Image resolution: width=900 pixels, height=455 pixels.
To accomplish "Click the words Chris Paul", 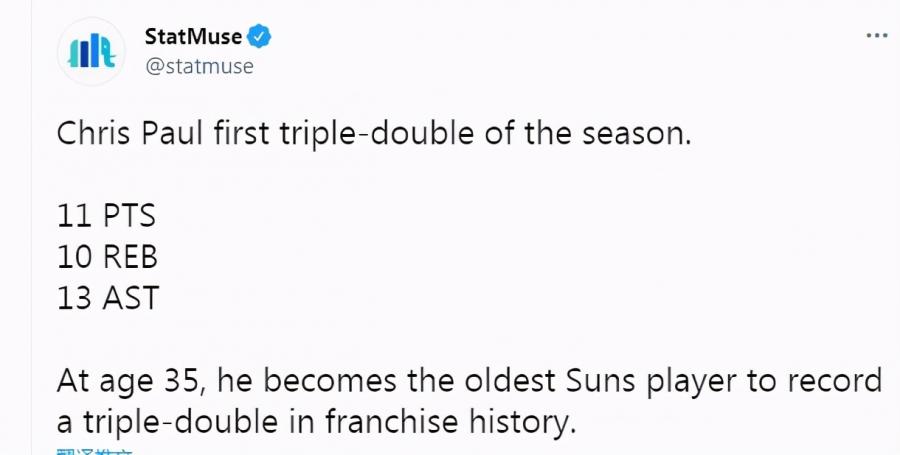I will click(x=130, y=134).
